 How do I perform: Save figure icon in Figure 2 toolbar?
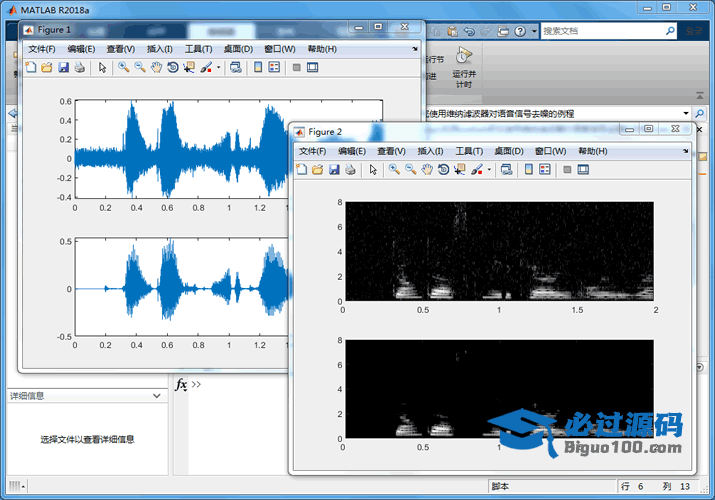[x=334, y=170]
